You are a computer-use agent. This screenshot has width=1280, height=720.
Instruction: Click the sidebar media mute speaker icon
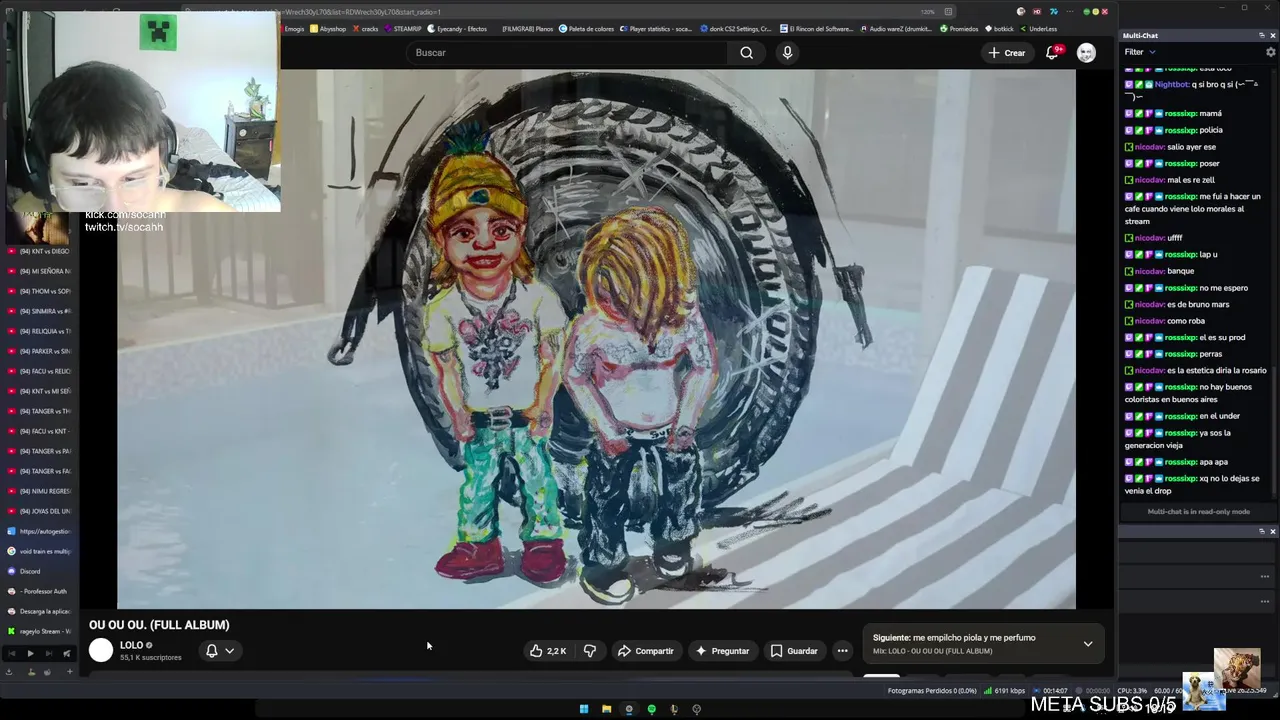pos(67,653)
